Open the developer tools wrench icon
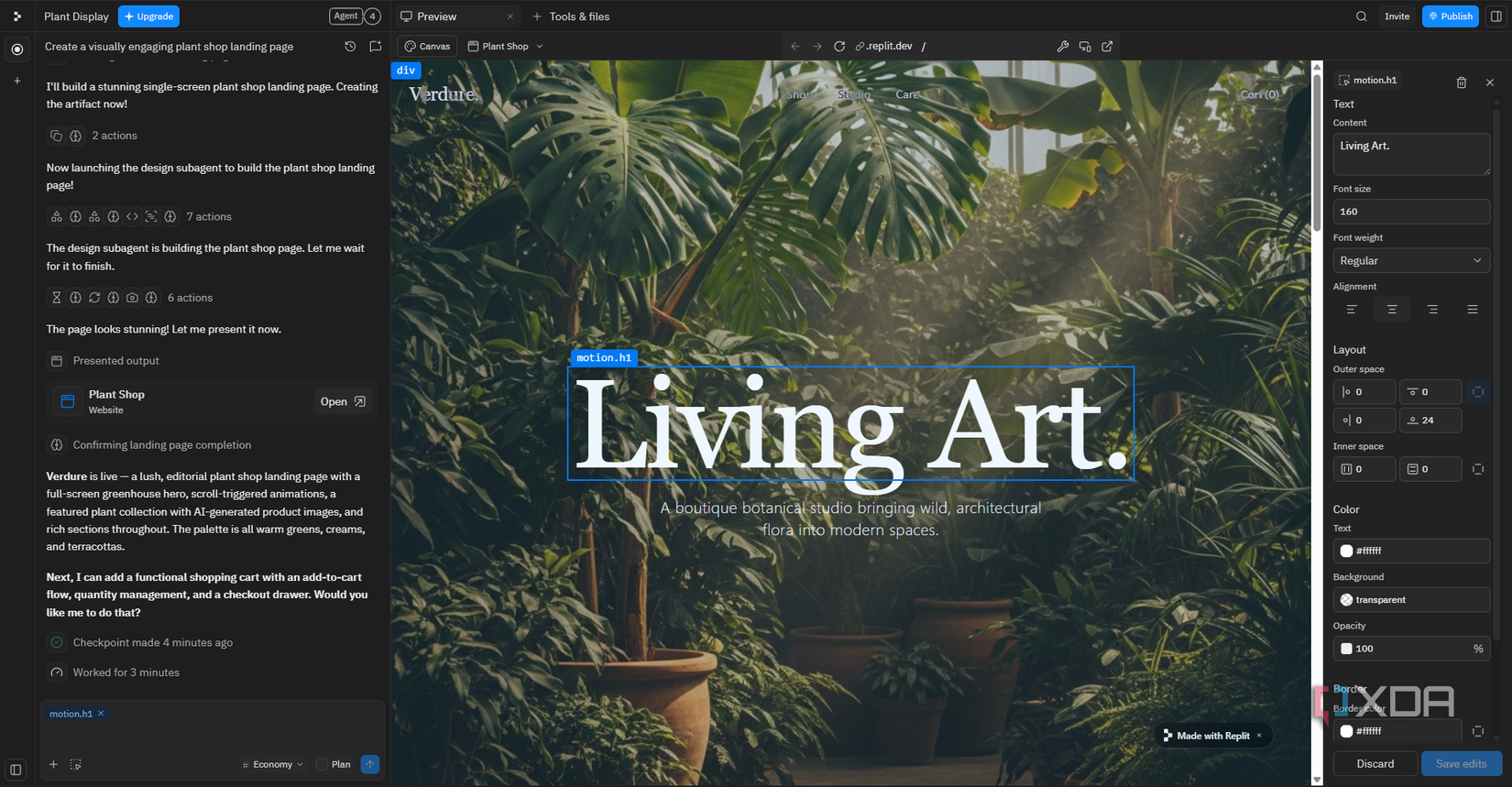 tap(1063, 46)
